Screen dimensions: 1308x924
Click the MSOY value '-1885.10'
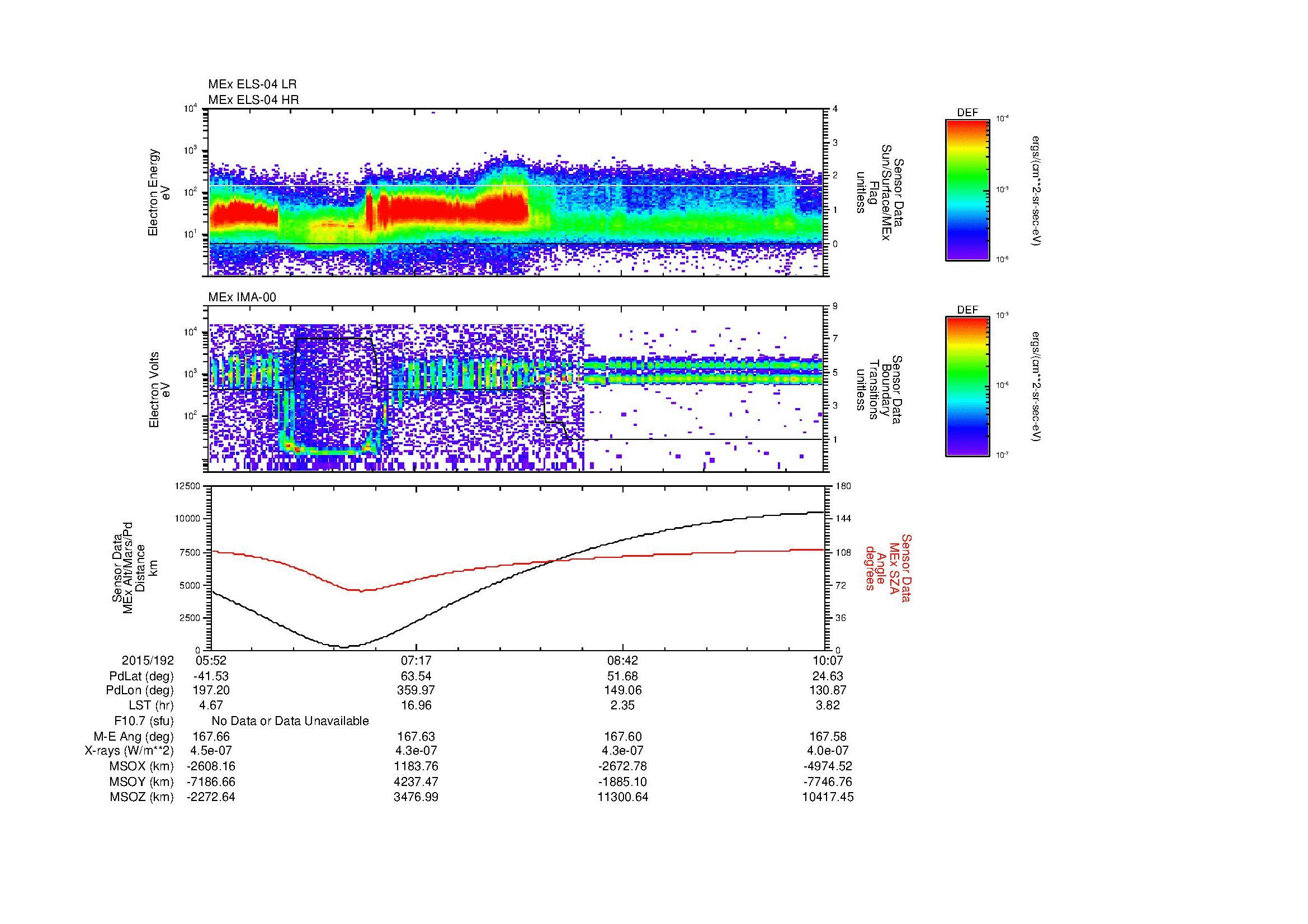click(622, 781)
